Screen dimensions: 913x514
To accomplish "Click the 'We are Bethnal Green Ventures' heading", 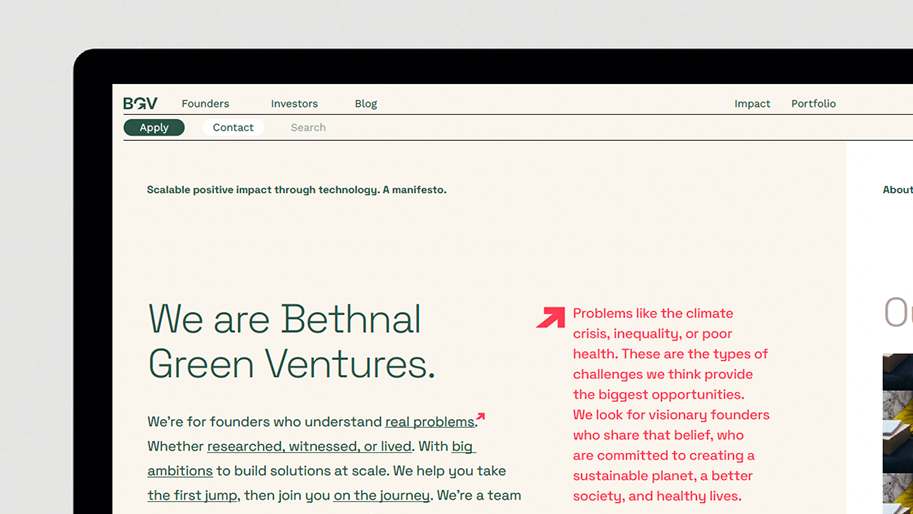I will (292, 342).
